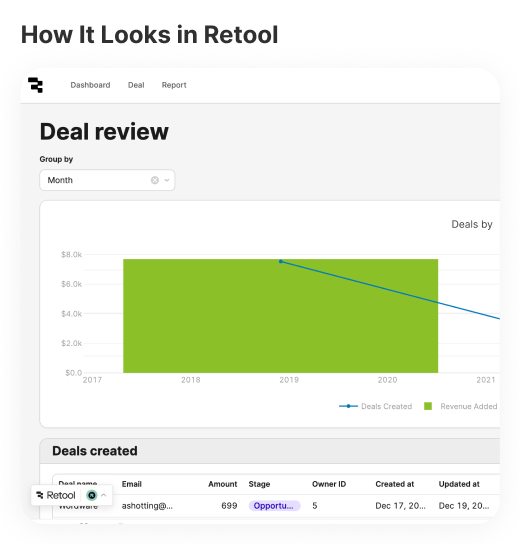Click the $4.0k y-axis label
520x544 pixels.
(x=71, y=314)
